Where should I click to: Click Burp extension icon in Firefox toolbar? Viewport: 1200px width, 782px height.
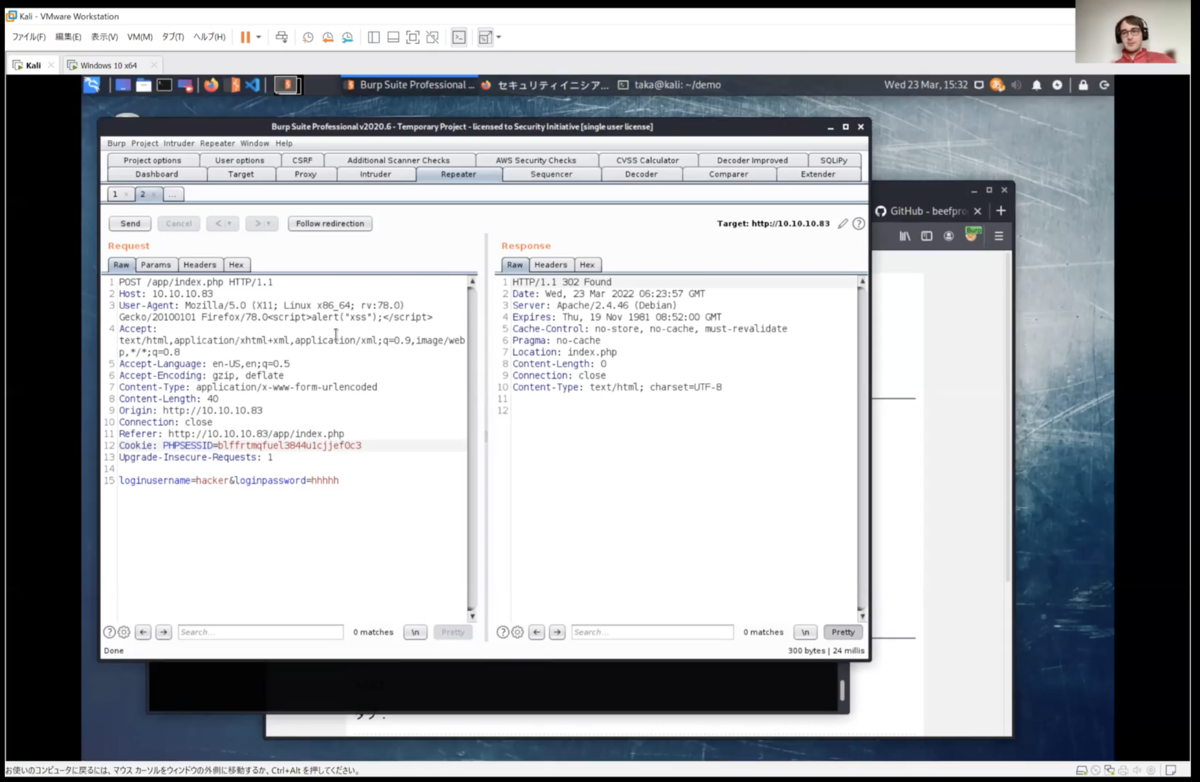point(972,234)
